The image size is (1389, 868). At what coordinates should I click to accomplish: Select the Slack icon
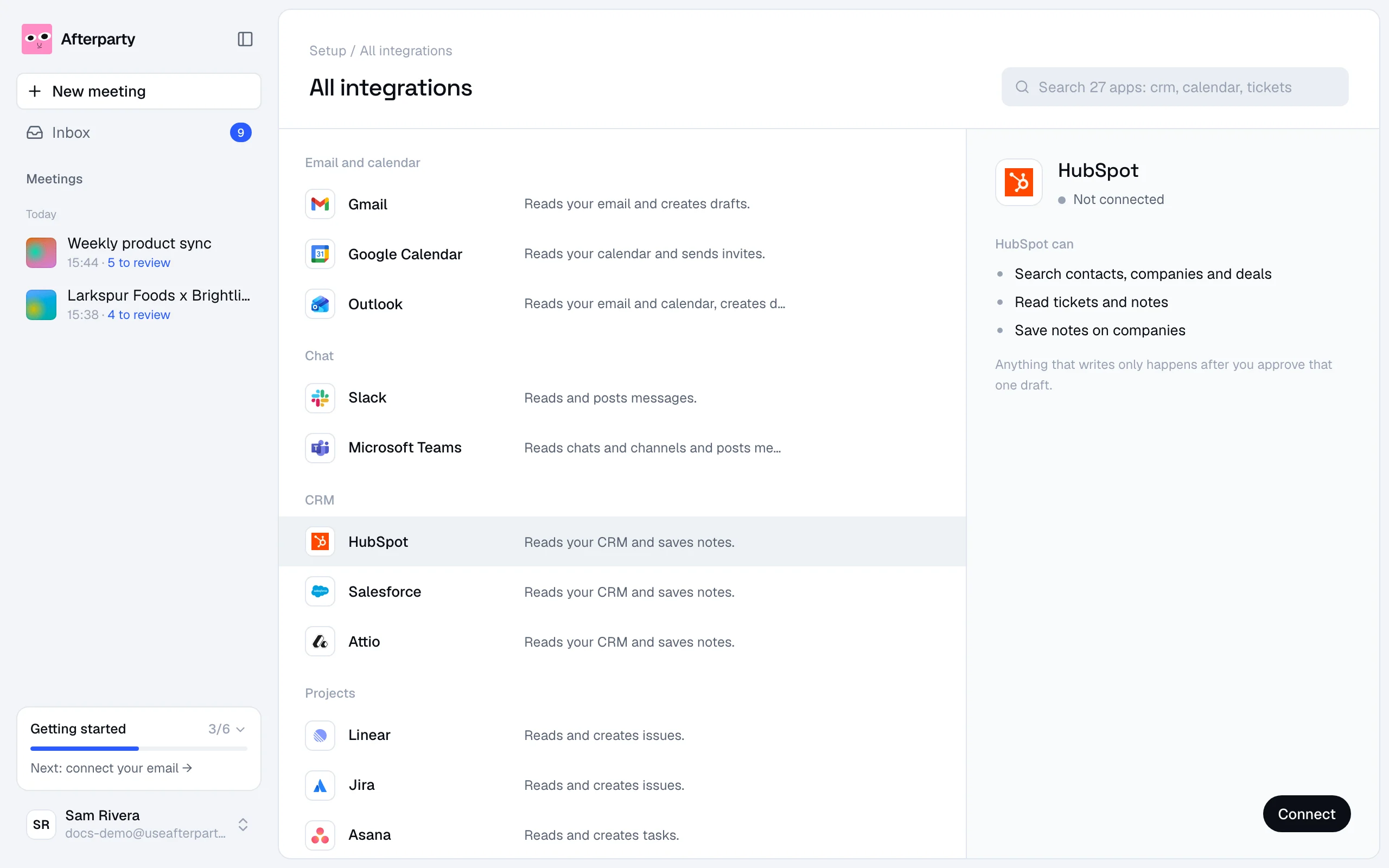click(320, 398)
